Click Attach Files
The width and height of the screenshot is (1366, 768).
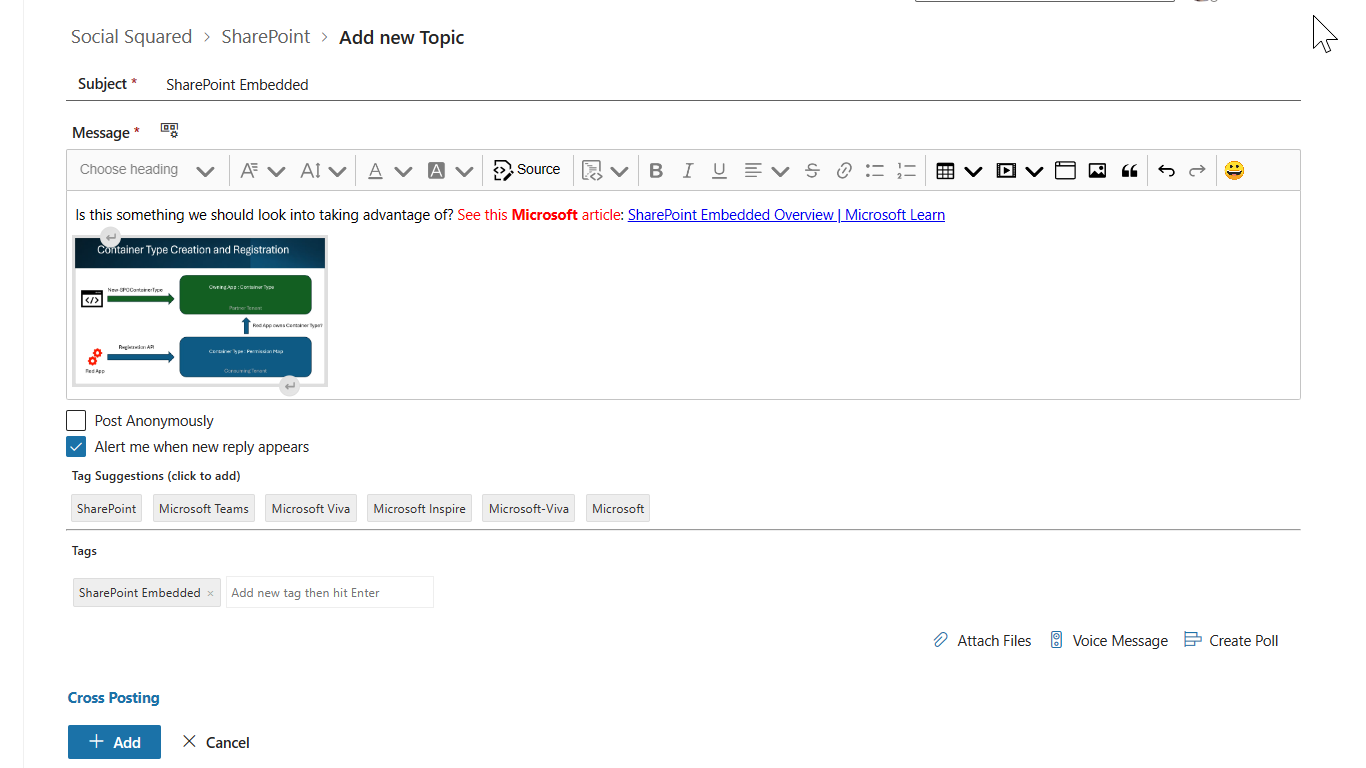(982, 641)
